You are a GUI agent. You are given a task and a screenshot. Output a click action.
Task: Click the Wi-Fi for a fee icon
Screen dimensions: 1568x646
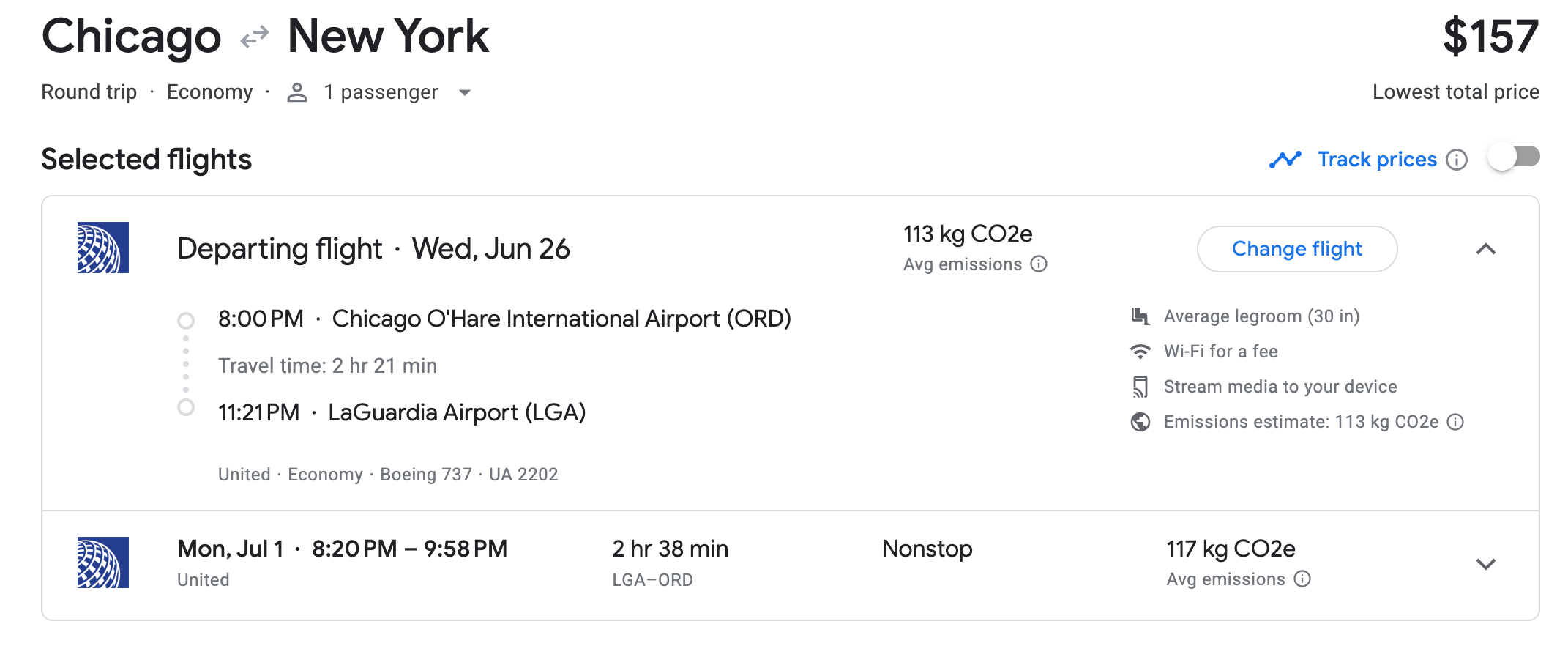tap(1140, 352)
